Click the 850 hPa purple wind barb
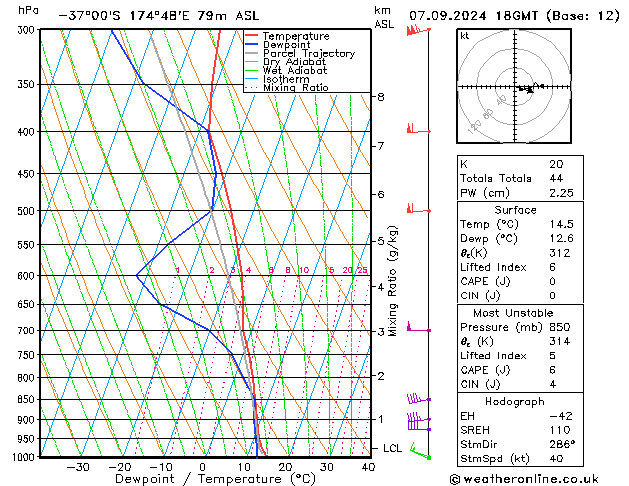Image resolution: width=629 pixels, height=486 pixels. 418,398
